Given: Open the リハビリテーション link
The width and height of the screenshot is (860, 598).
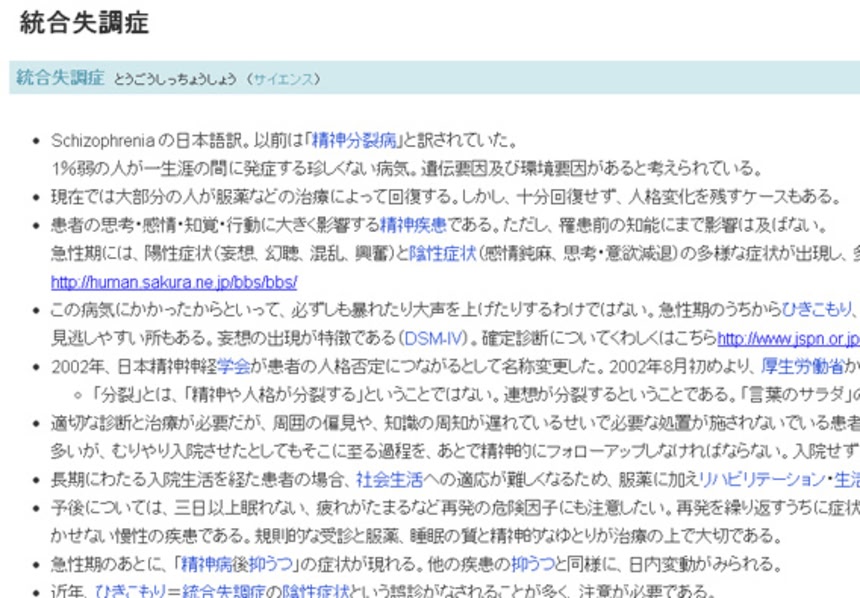Looking at the screenshot, I should (x=760, y=480).
